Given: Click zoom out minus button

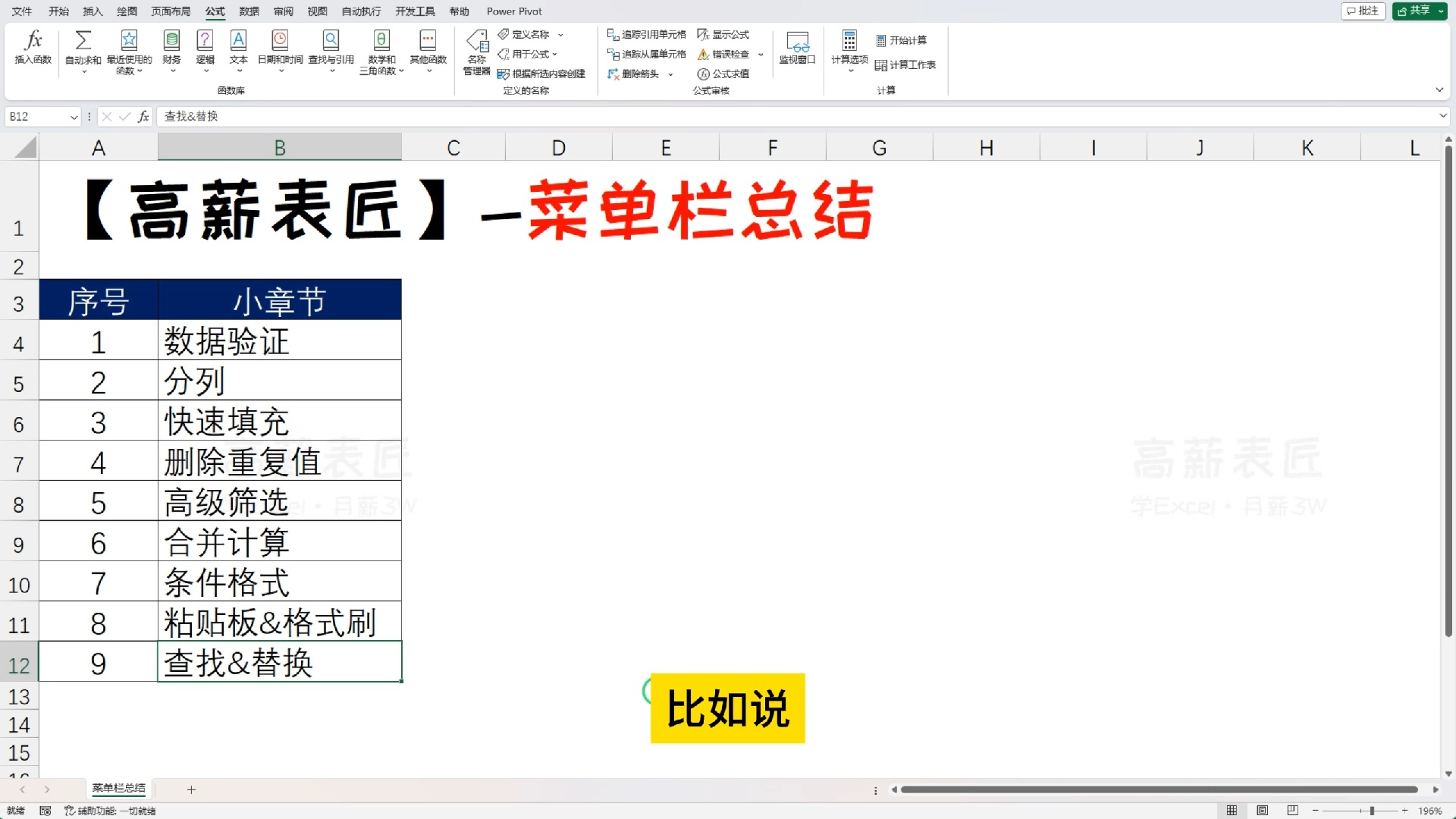Looking at the screenshot, I should [1316, 811].
